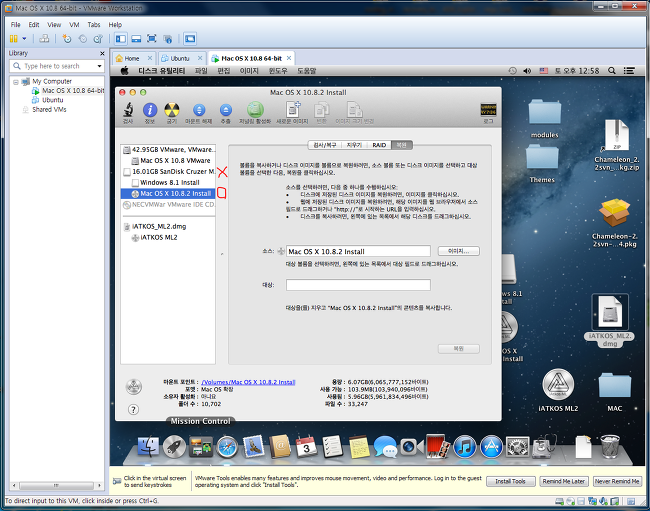Image resolution: width=650 pixels, height=511 pixels.
Task: Click the volume speaker icon in Mac menu bar
Action: (527, 70)
